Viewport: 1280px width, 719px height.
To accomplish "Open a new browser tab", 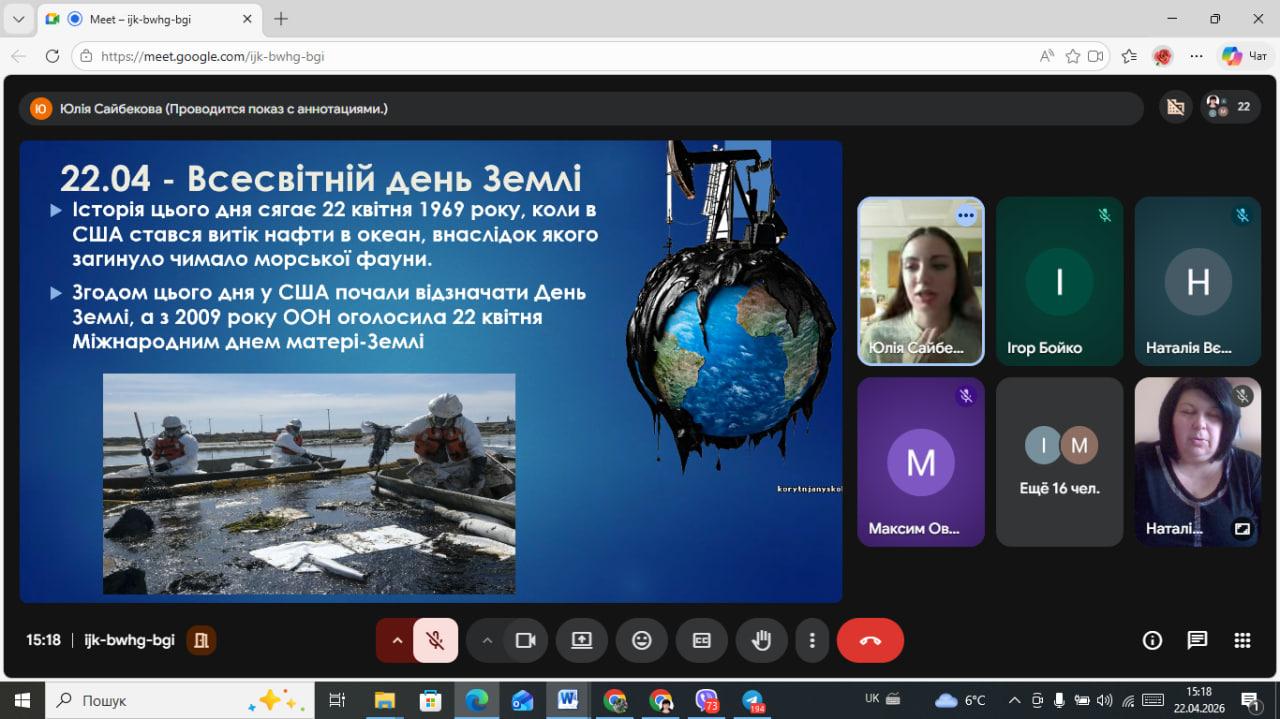I will (x=281, y=19).
